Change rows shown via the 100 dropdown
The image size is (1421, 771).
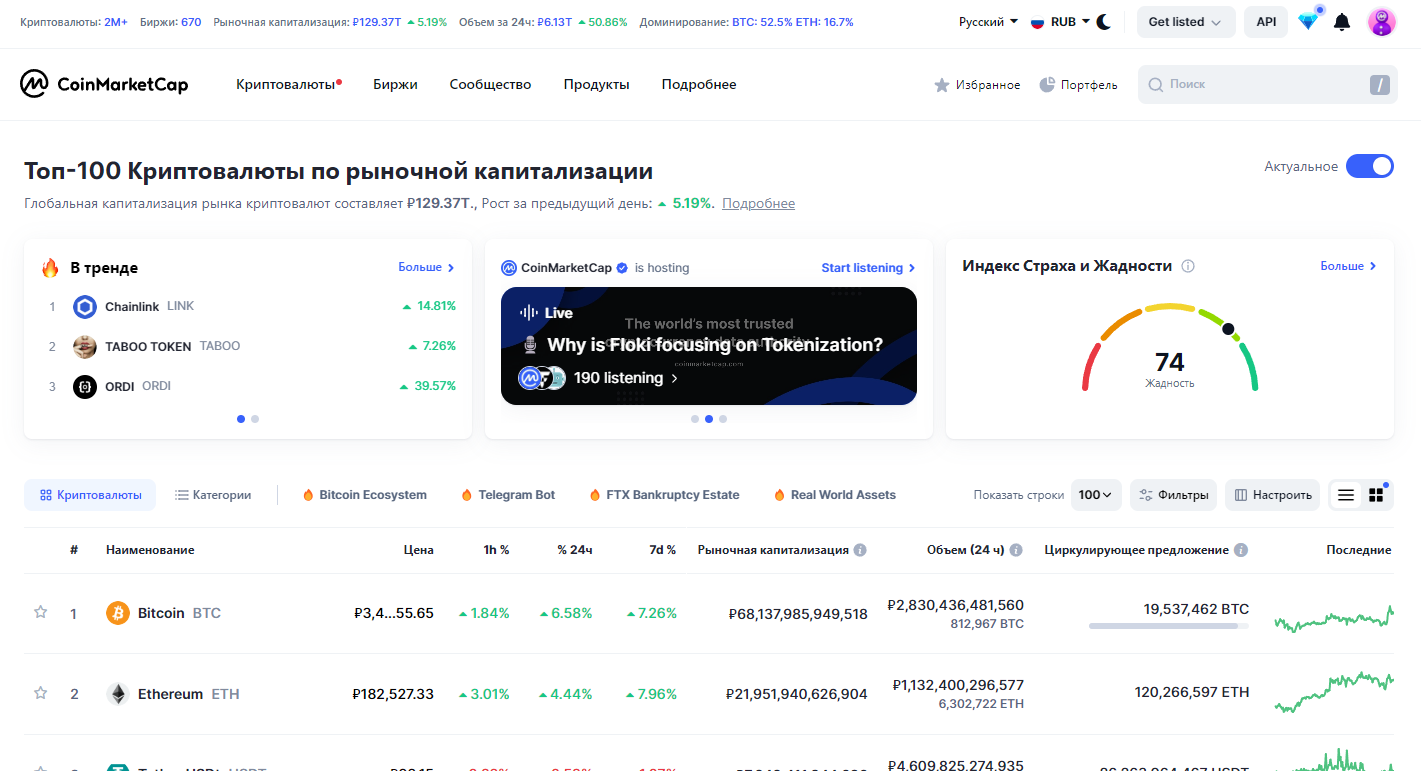pos(1096,494)
